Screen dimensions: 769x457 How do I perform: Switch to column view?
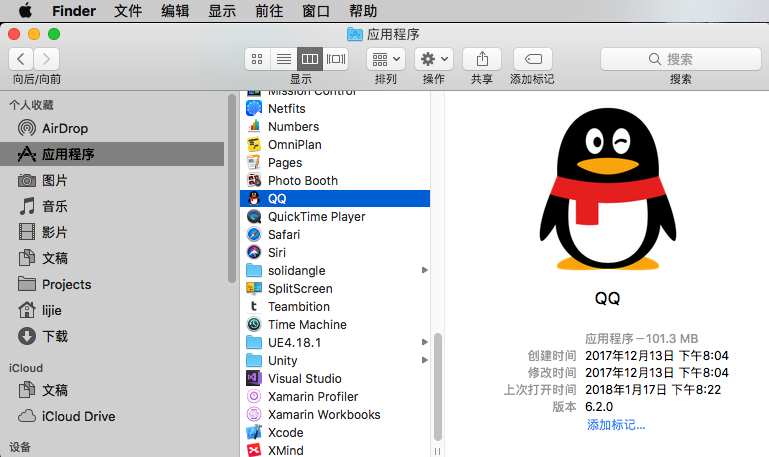[310, 59]
